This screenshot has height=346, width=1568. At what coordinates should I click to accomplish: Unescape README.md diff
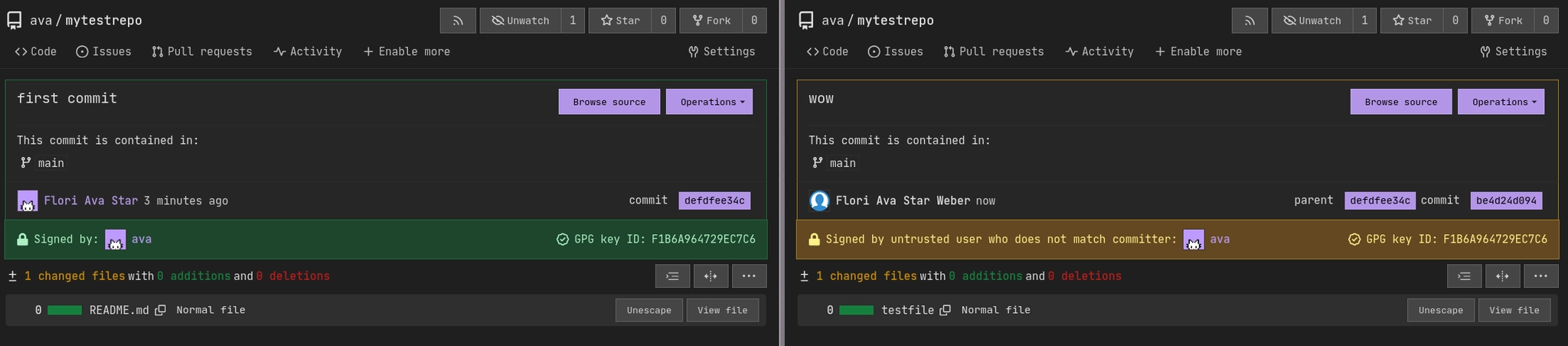[x=649, y=310]
